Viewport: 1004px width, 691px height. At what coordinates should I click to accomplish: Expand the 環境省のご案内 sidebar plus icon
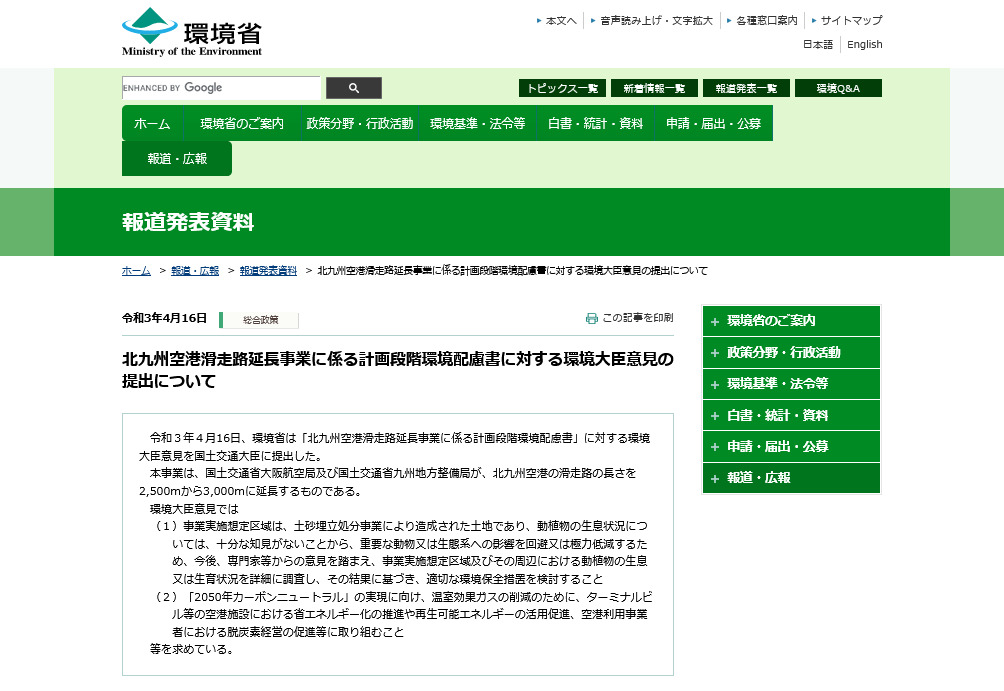(x=715, y=322)
